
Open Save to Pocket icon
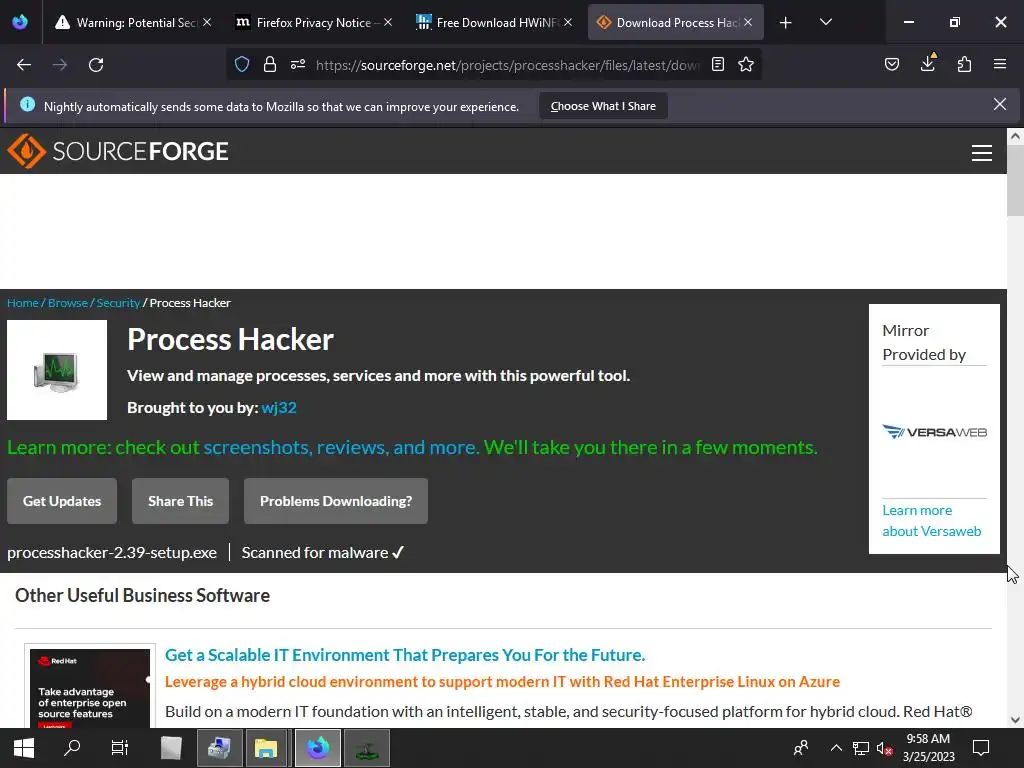(x=891, y=65)
